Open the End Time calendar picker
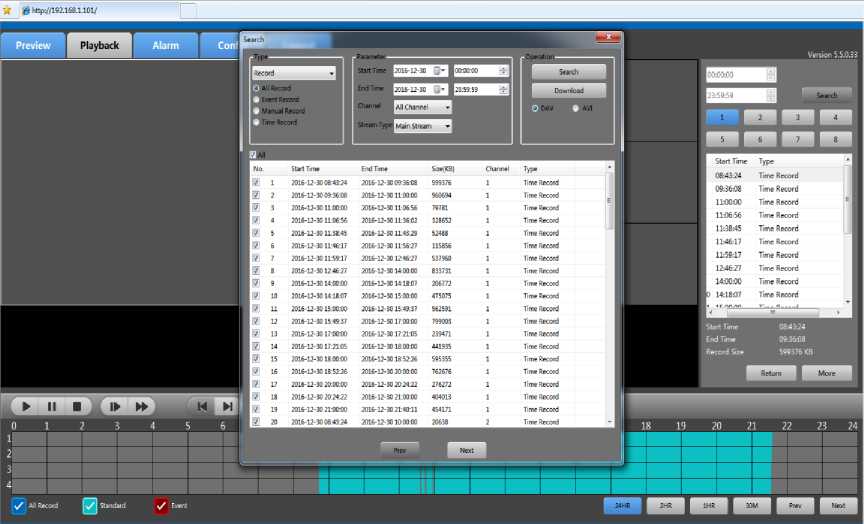 click(440, 89)
